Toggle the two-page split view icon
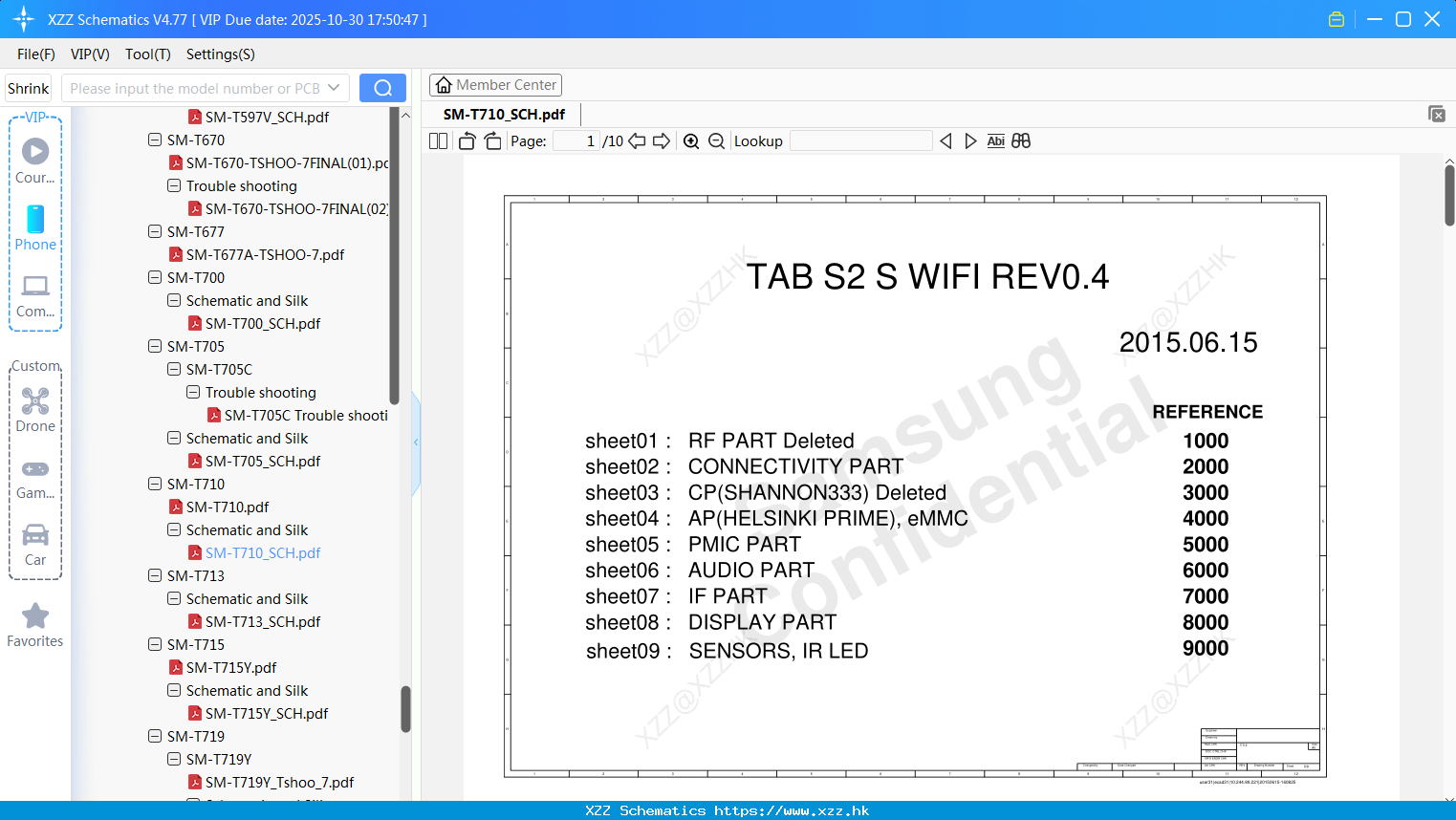 [x=438, y=141]
